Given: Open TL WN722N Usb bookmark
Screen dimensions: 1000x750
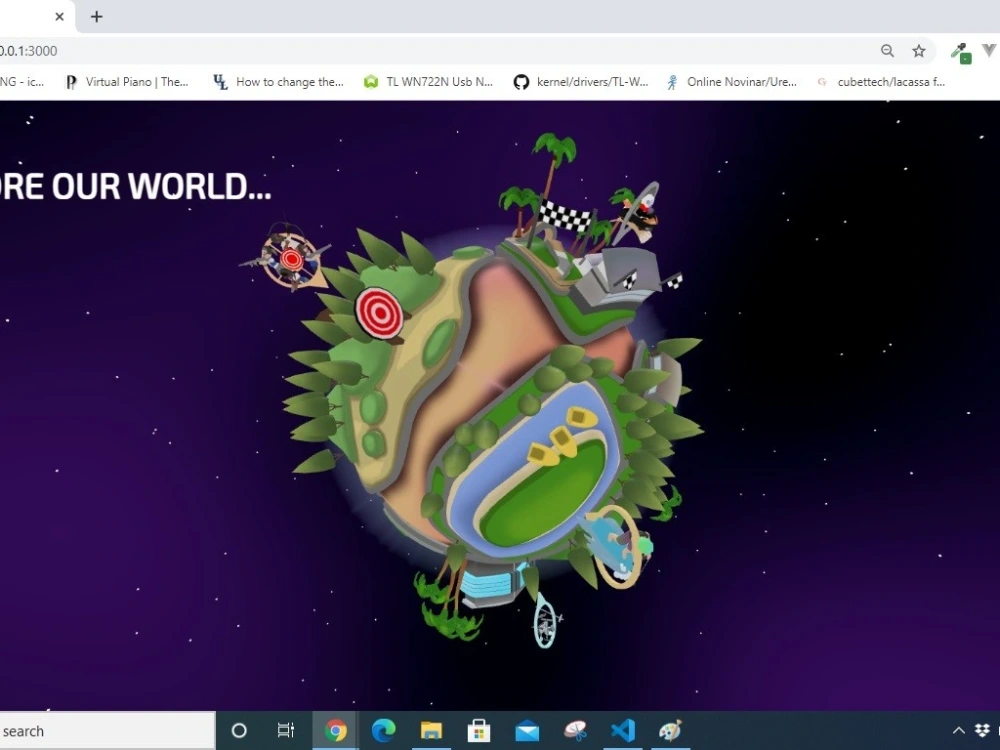Looking at the screenshot, I should (429, 82).
